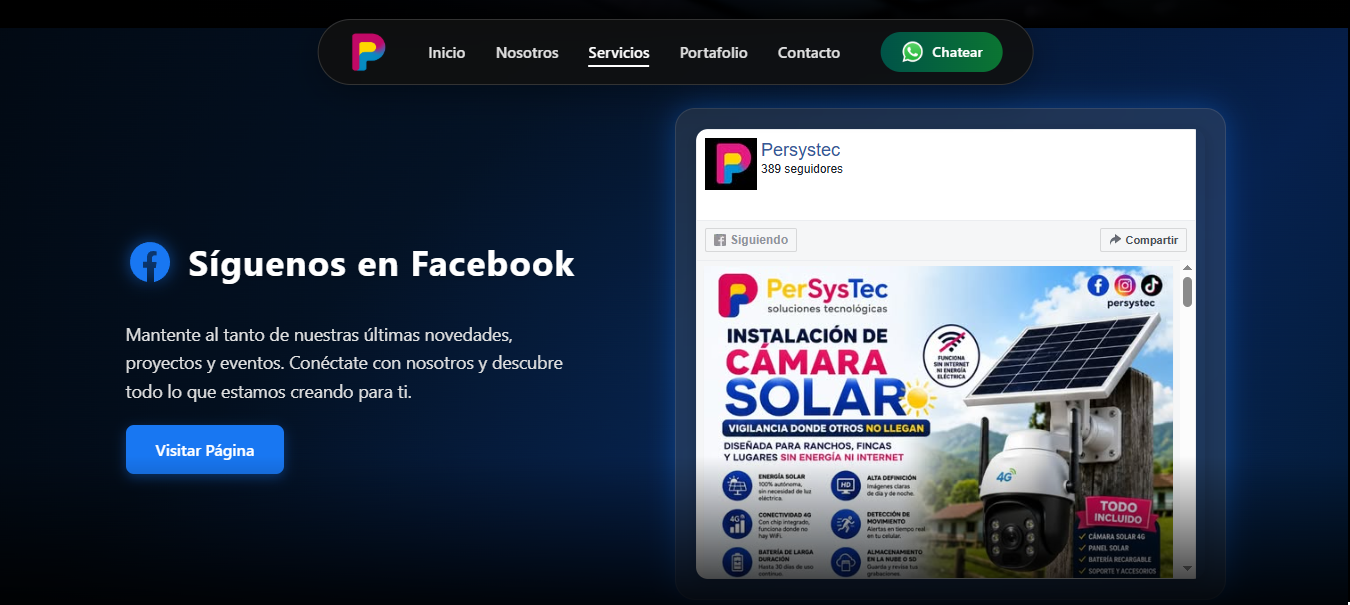Open the Portafolio page
1350x605 pixels.
(x=714, y=52)
